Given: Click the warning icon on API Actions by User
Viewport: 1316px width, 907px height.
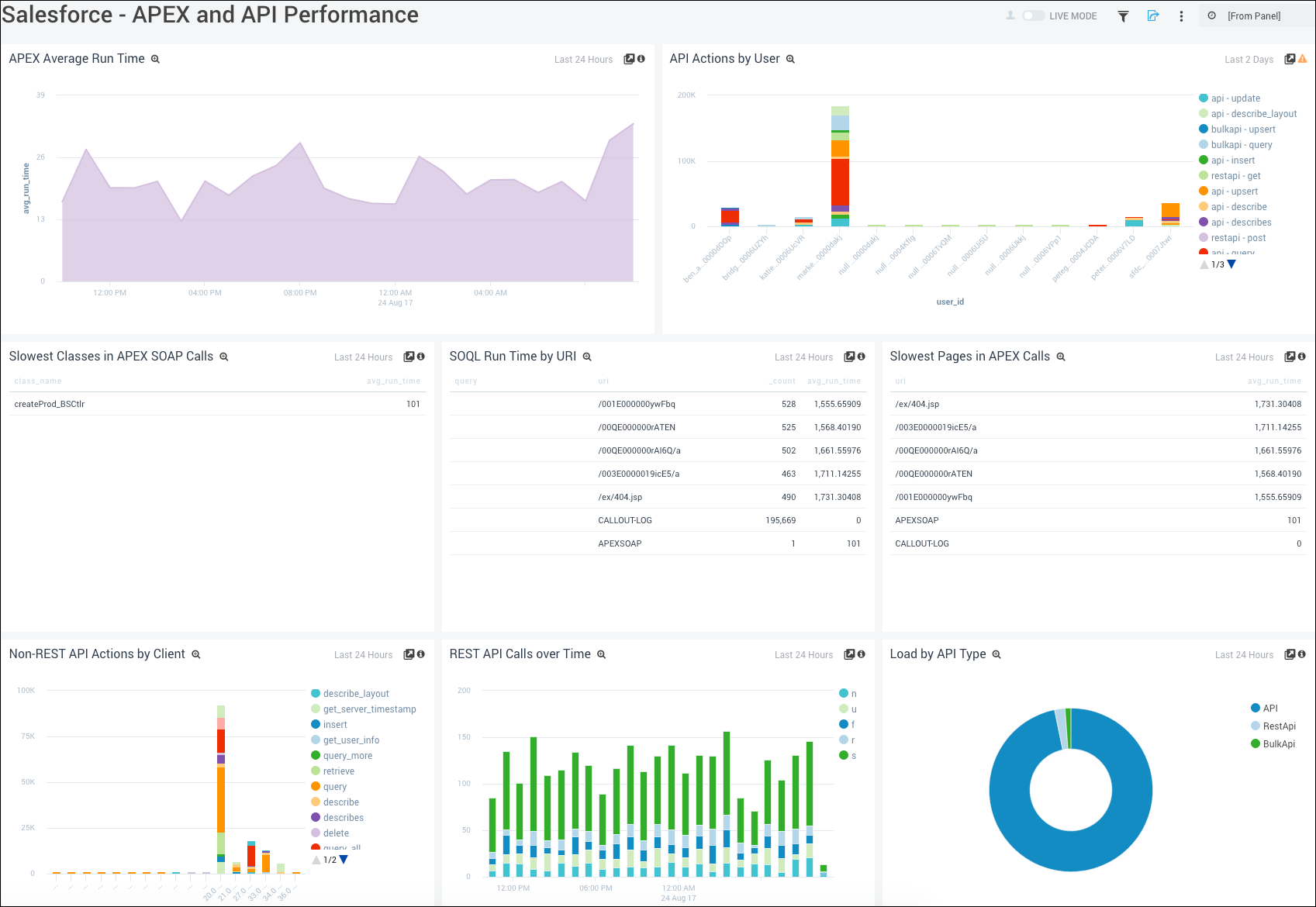Looking at the screenshot, I should (x=1302, y=59).
